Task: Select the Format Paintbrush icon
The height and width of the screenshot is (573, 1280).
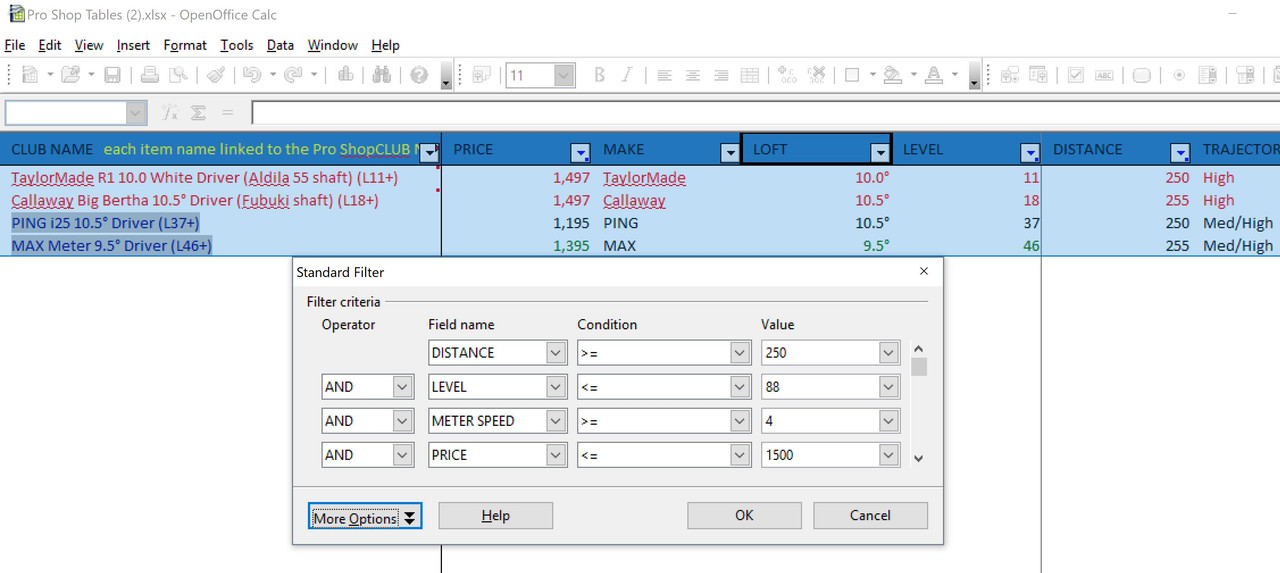Action: pos(216,75)
